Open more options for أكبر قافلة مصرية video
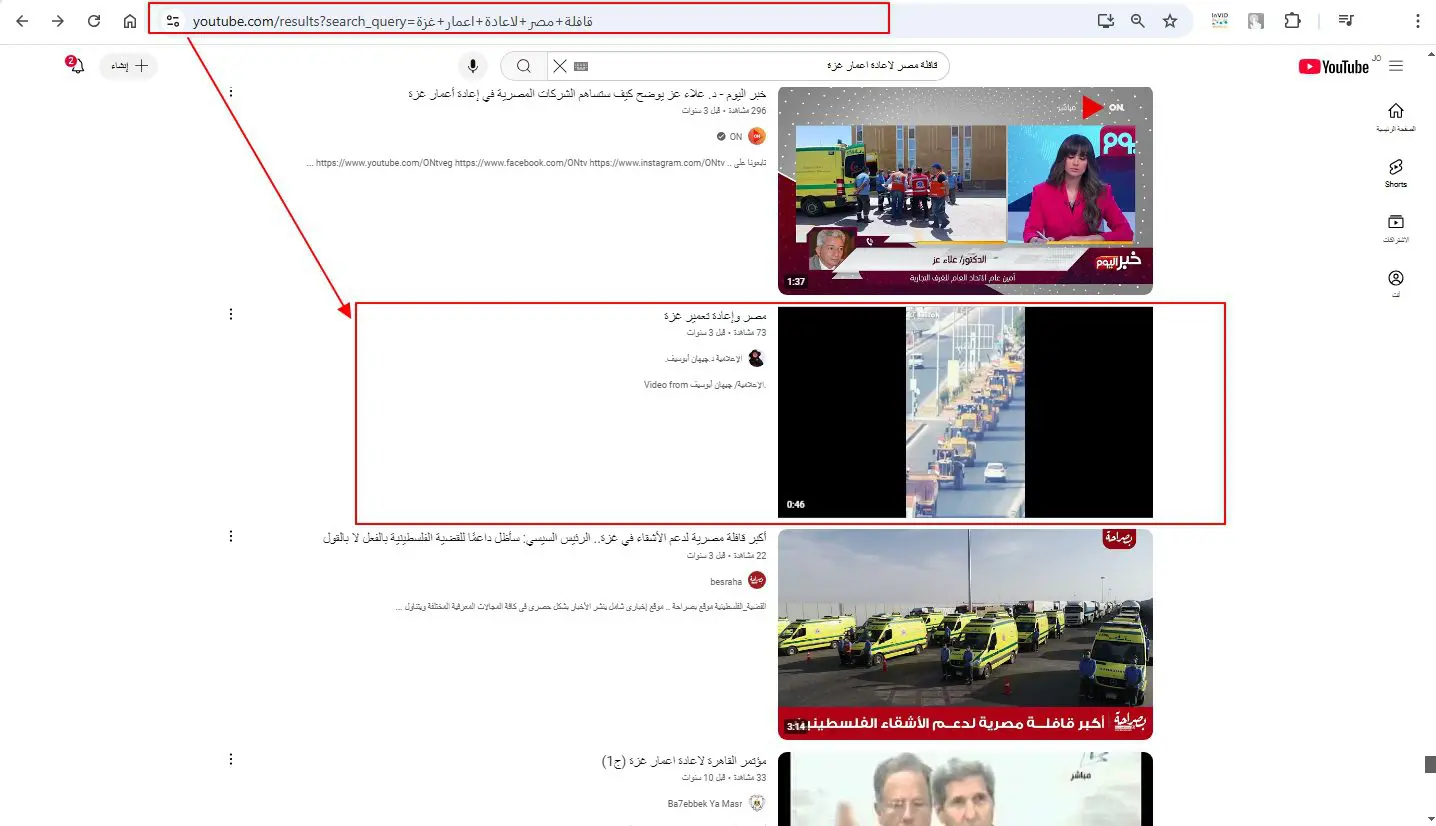Viewport: 1436px width, 826px height. tap(231, 536)
